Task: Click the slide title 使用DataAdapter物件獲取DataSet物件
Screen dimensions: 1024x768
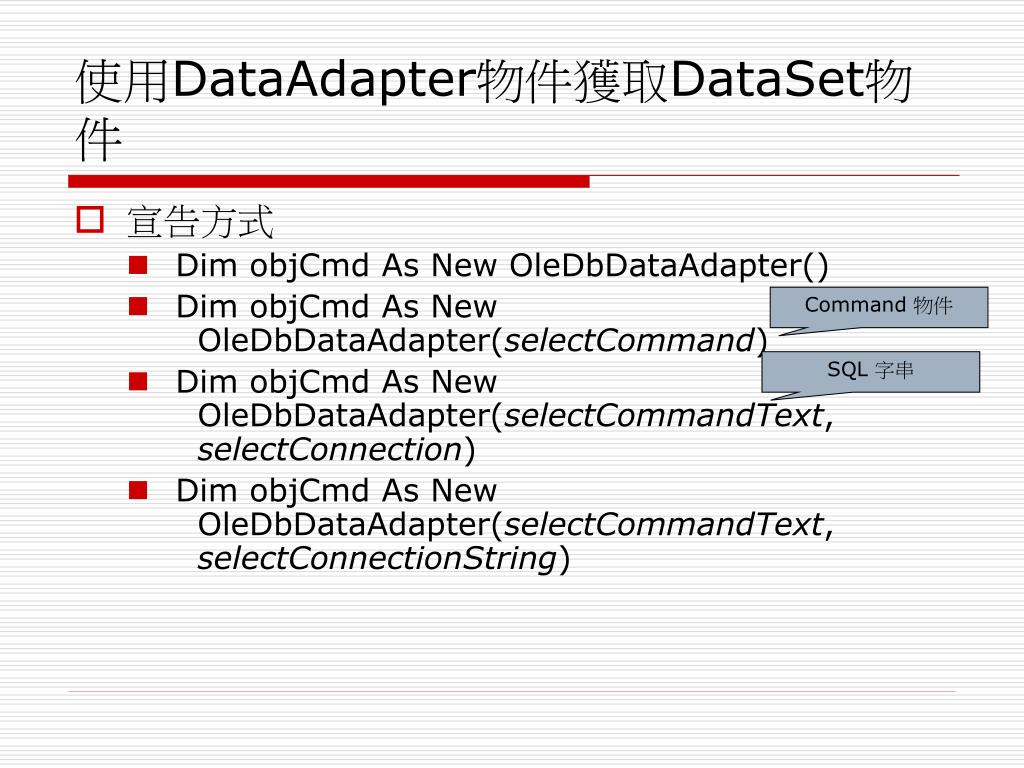Action: pyautogui.click(x=494, y=110)
